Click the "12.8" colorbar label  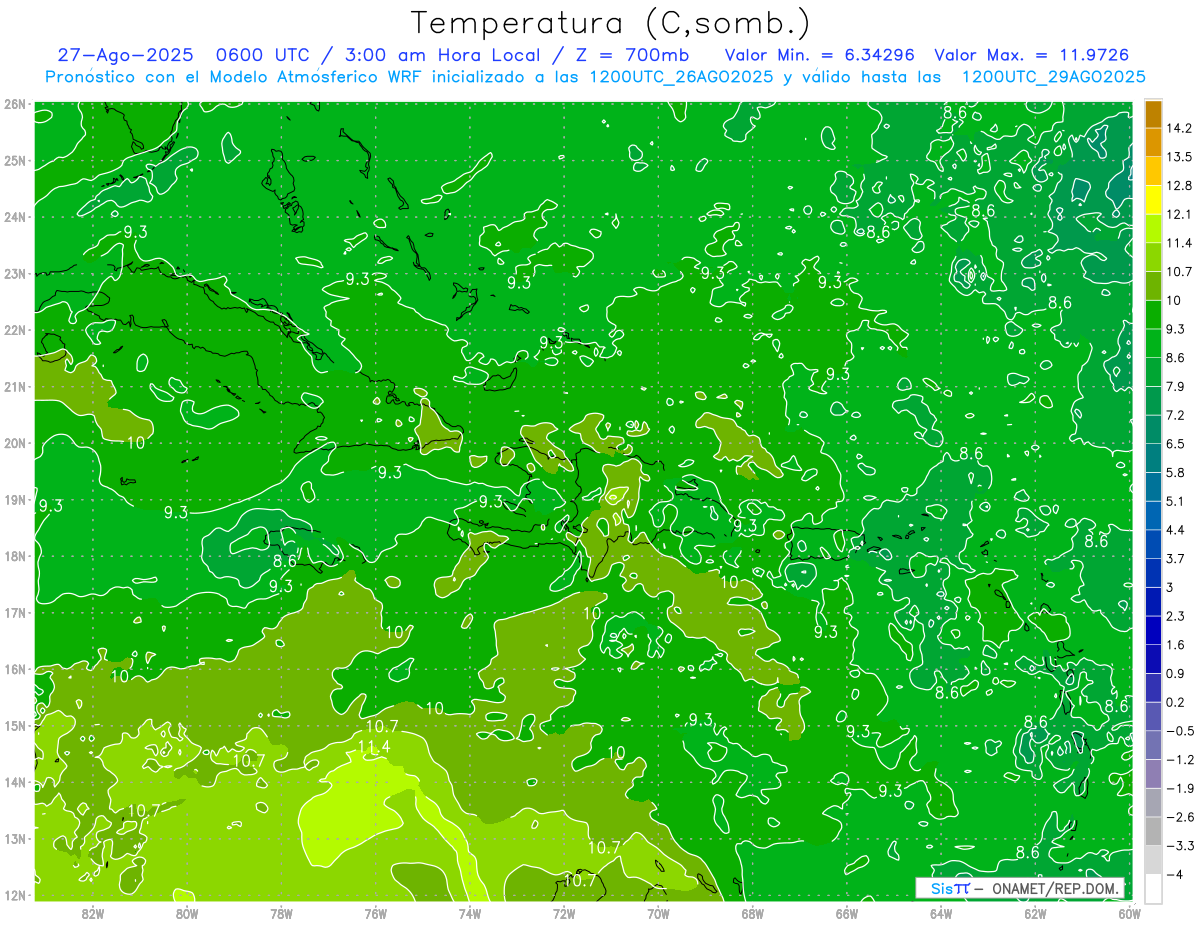click(1180, 186)
